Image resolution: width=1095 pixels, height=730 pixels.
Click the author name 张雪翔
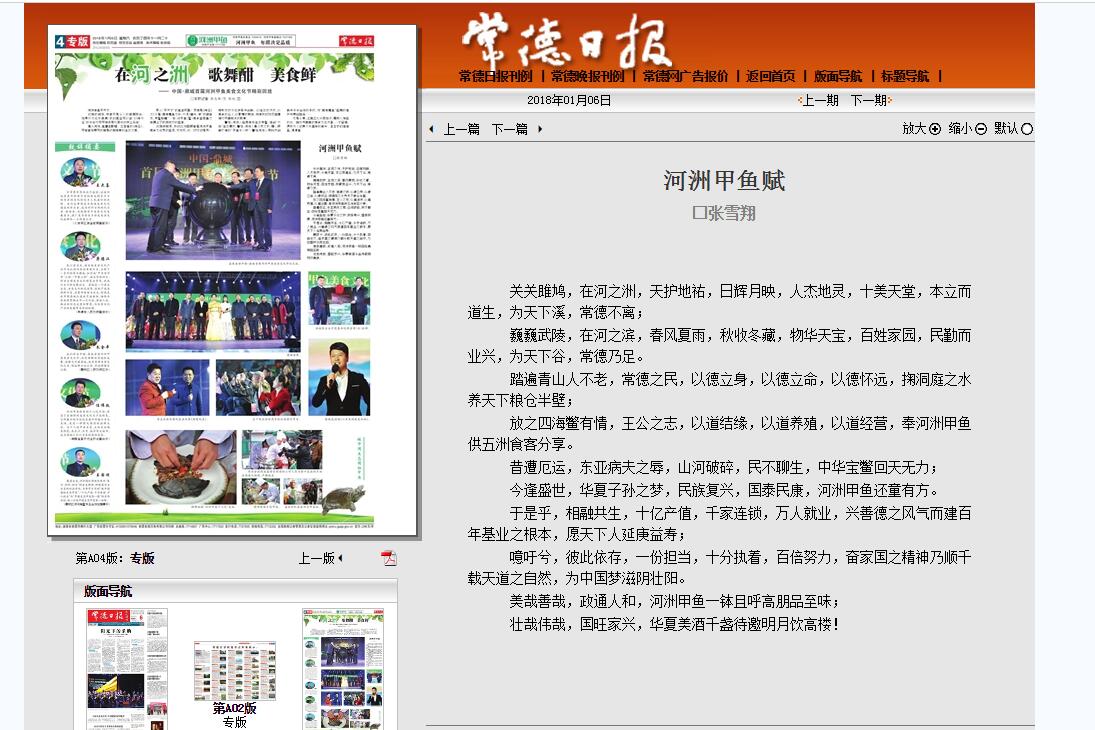pyautogui.click(x=732, y=213)
